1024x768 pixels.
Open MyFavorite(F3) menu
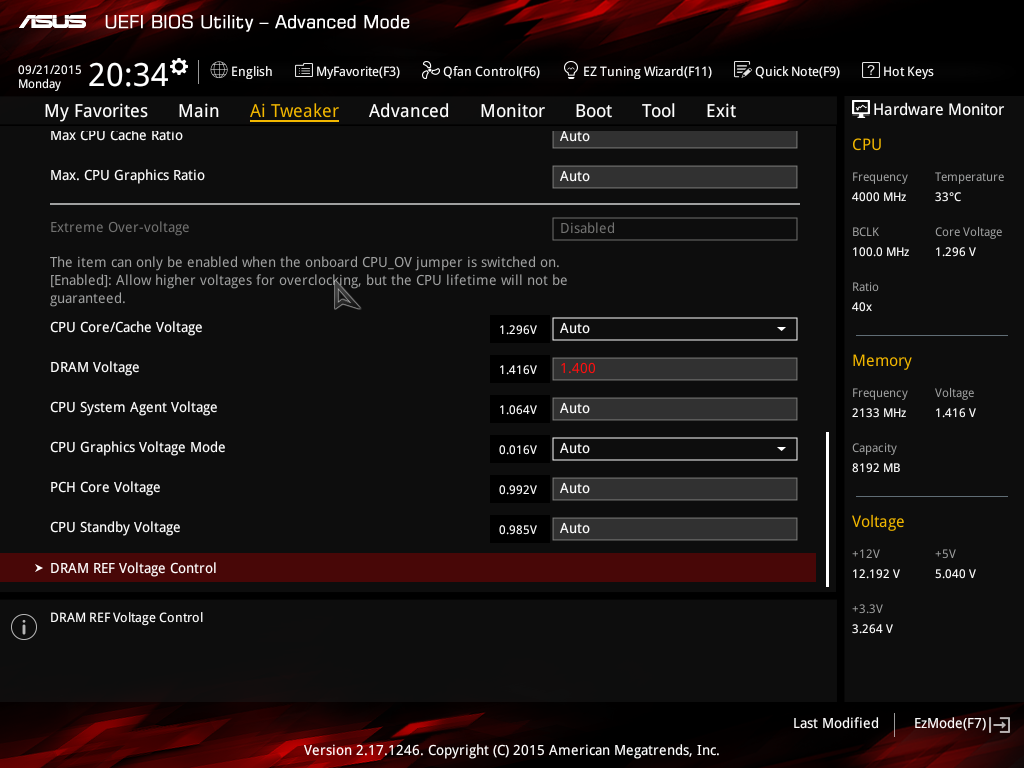pyautogui.click(x=358, y=71)
